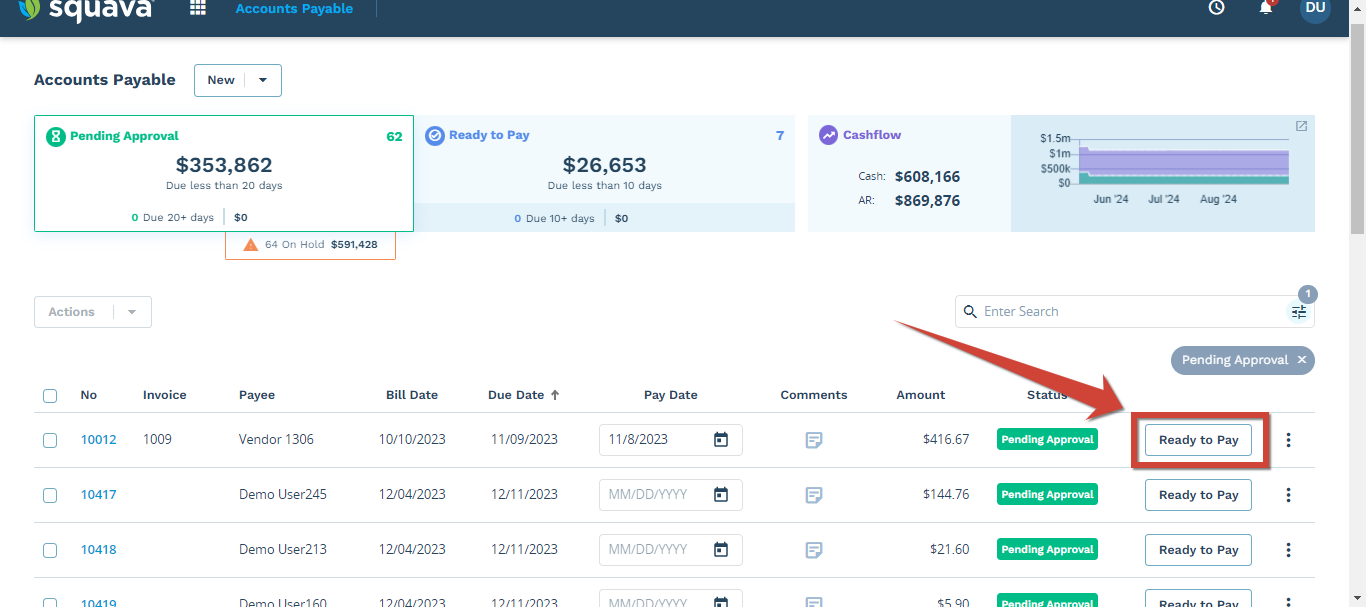Check the row 10012 checkbox

point(50,440)
